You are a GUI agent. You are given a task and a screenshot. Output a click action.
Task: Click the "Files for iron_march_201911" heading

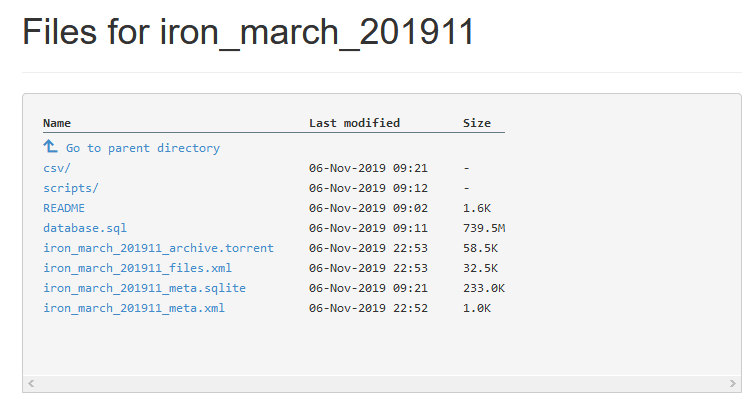tap(248, 32)
